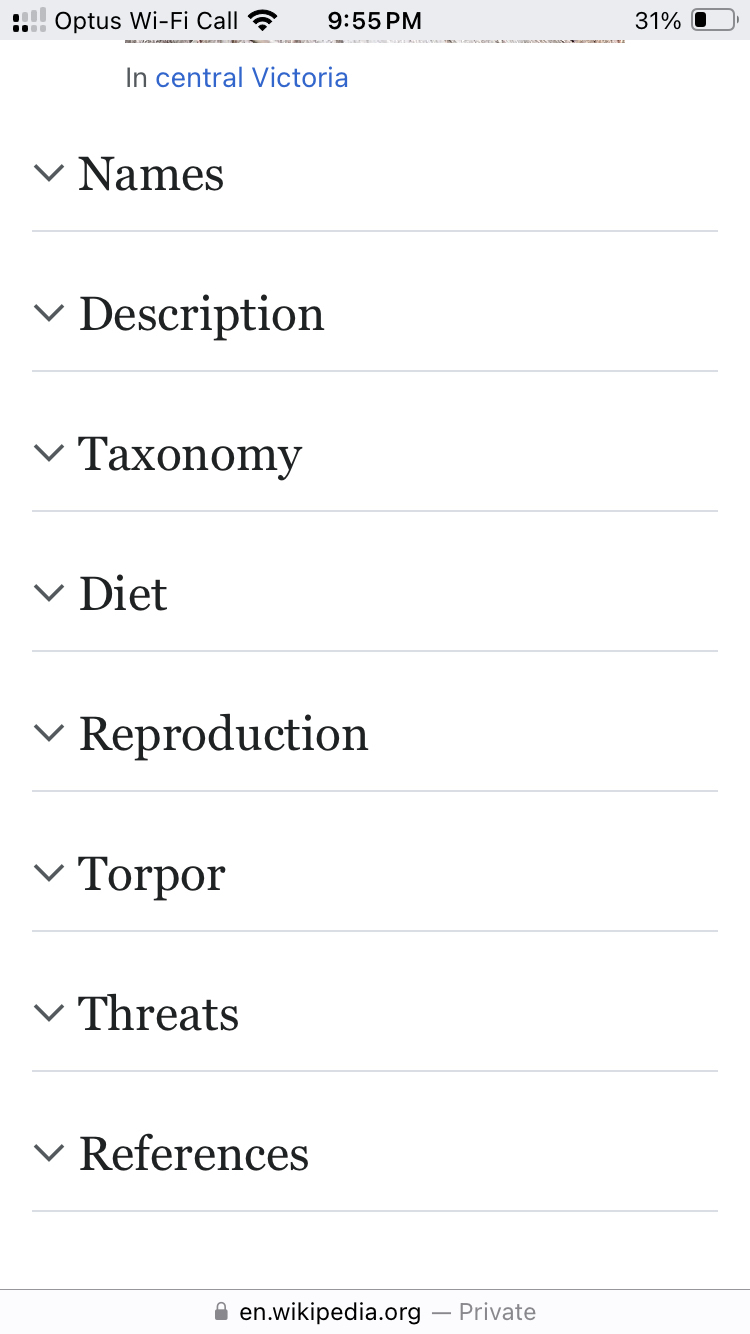750x1334 pixels.
Task: Tap the Description section heading
Action: pos(202,314)
